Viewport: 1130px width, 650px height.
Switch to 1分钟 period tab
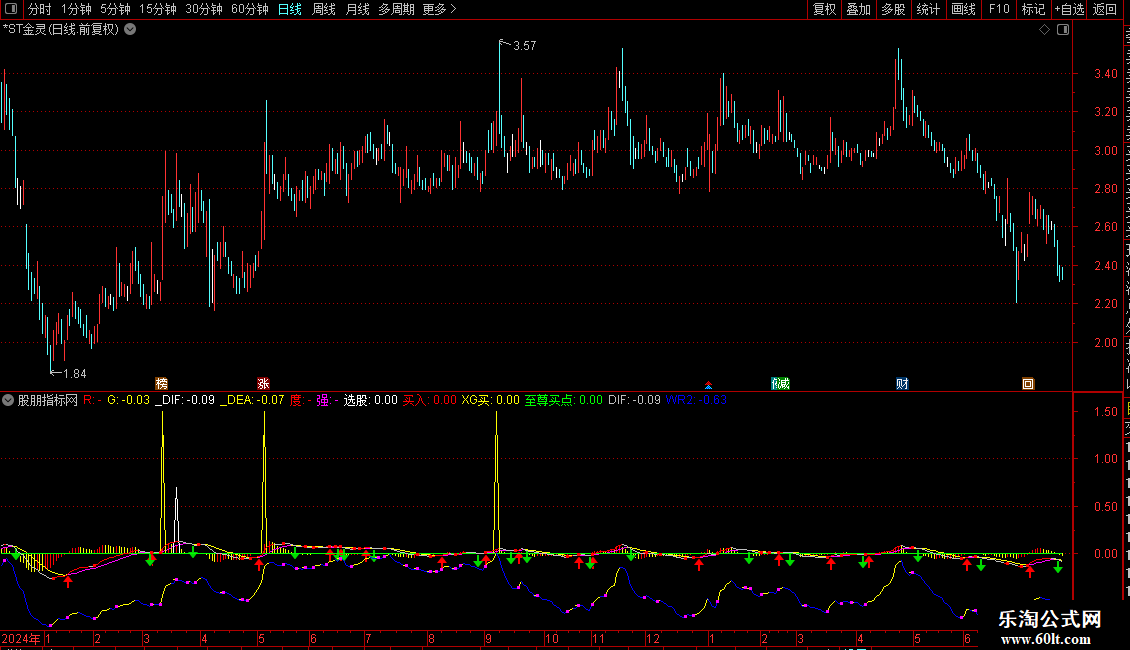click(x=76, y=9)
